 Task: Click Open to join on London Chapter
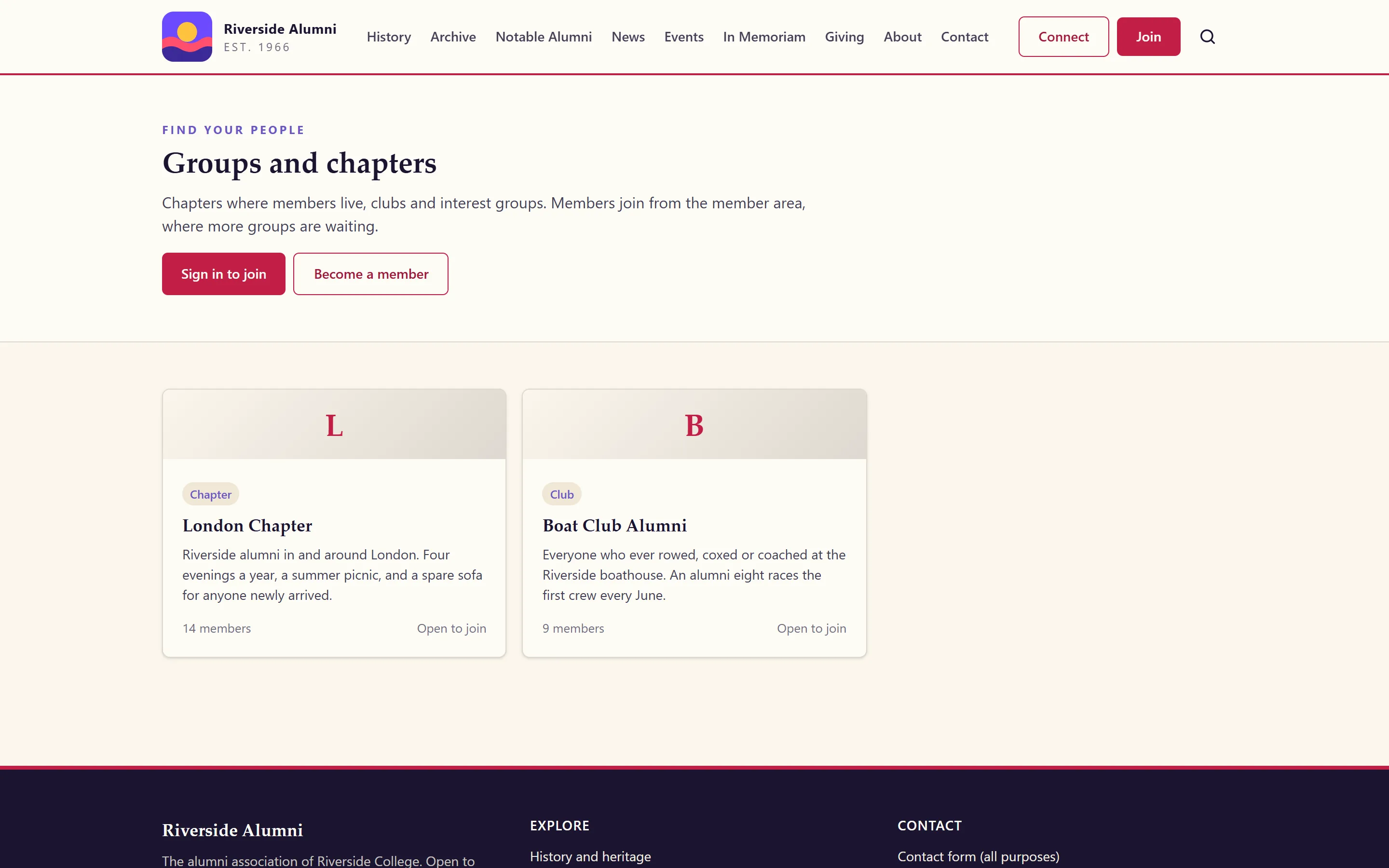coord(452,628)
